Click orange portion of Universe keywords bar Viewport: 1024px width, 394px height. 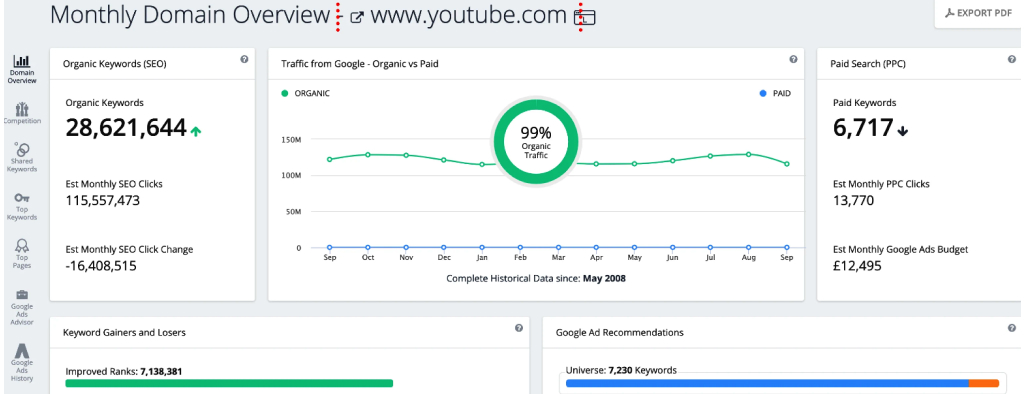984,383
